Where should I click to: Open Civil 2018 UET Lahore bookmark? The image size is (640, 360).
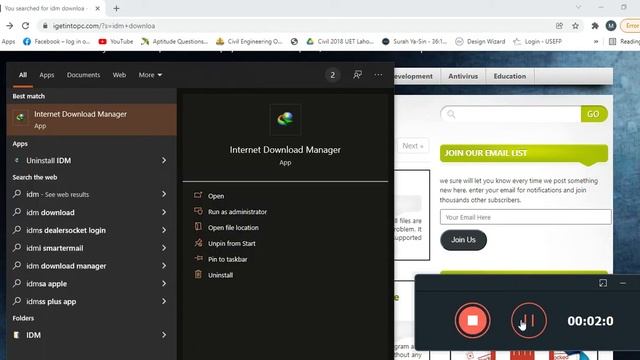click(x=340, y=42)
